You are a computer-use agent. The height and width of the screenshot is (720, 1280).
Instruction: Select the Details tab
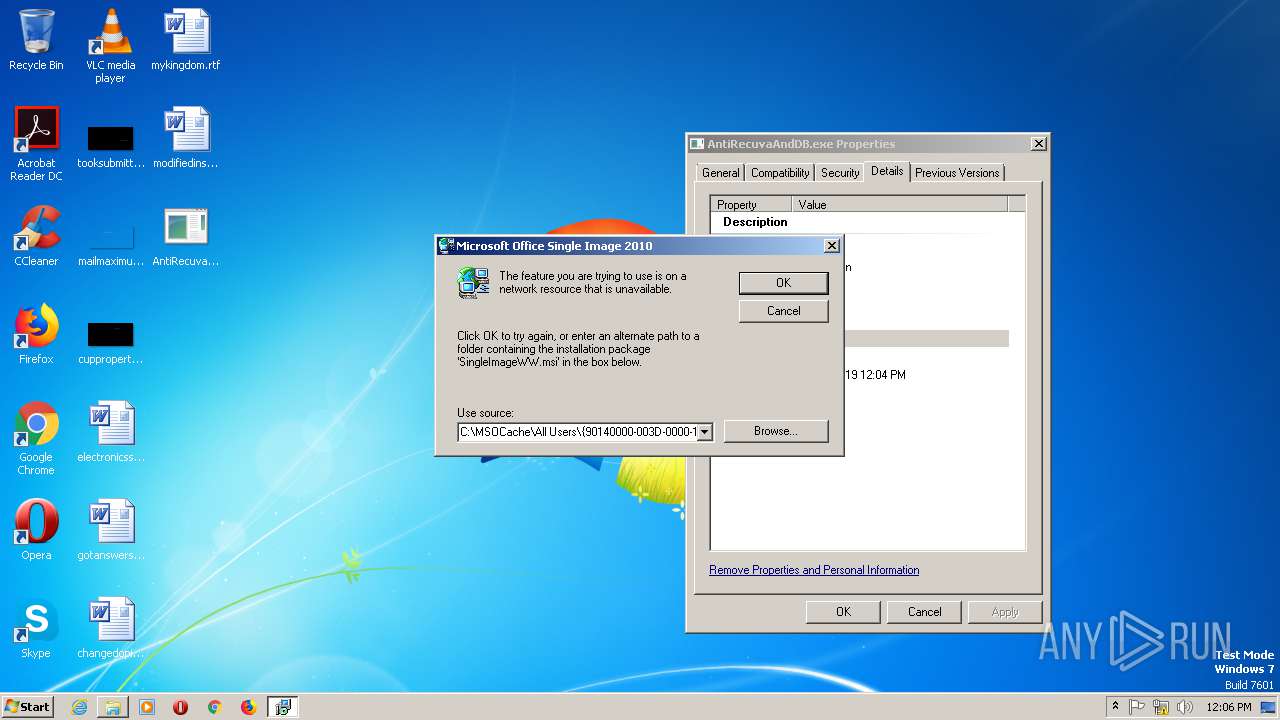[887, 171]
